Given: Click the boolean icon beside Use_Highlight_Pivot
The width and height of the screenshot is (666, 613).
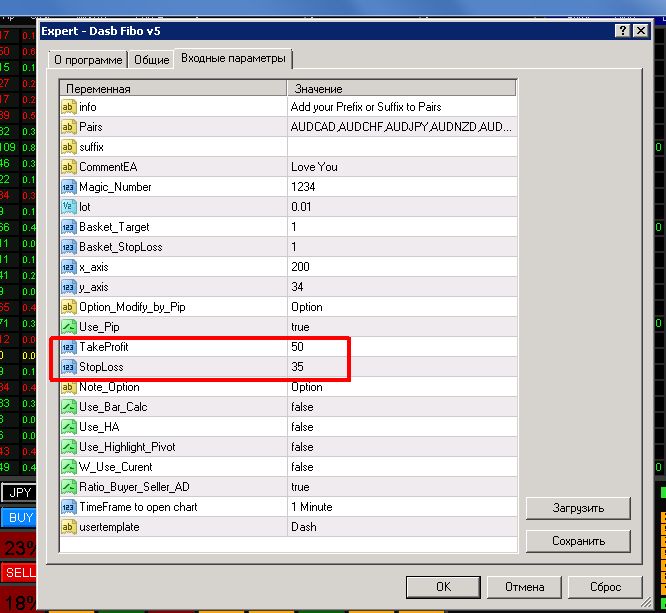Looking at the screenshot, I should (68, 447).
